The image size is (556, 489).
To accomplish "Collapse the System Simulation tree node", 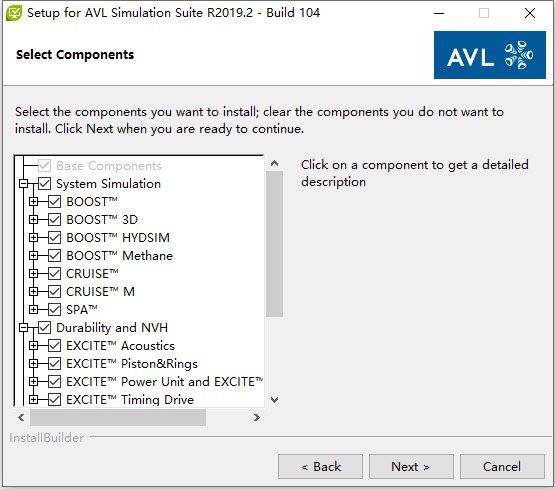I will [24, 184].
